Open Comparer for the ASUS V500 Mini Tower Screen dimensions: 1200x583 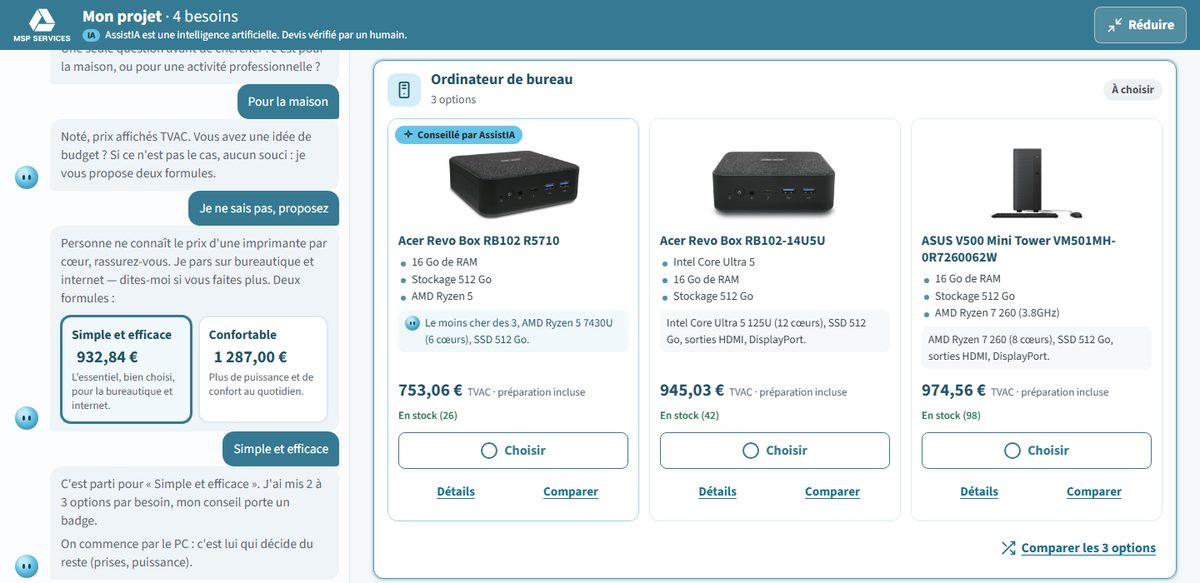[1094, 491]
